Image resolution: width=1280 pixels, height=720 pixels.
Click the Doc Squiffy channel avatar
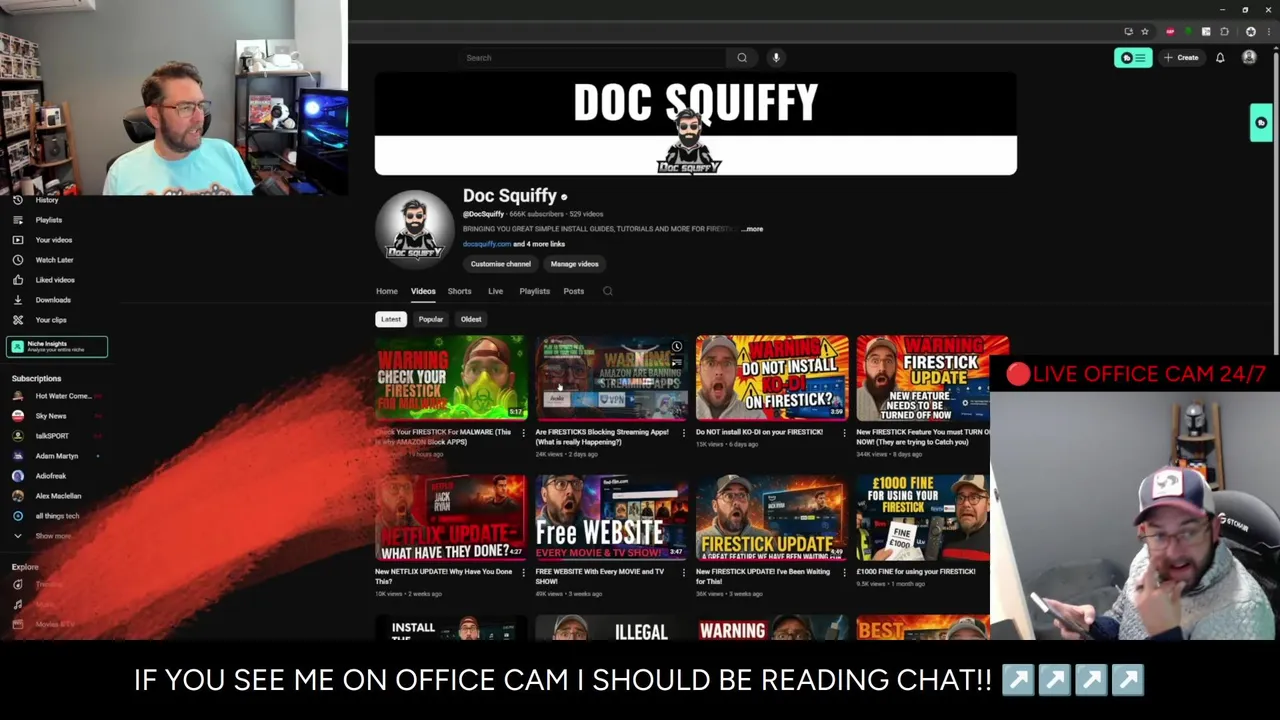click(x=415, y=230)
